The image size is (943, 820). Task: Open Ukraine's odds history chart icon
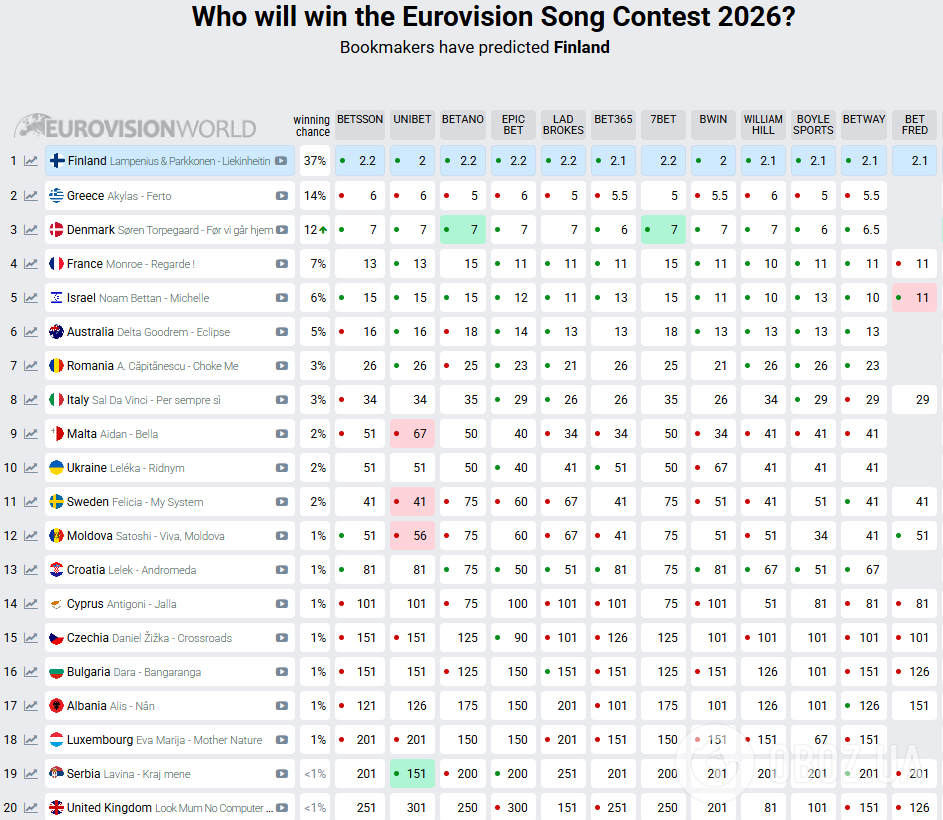pos(31,467)
